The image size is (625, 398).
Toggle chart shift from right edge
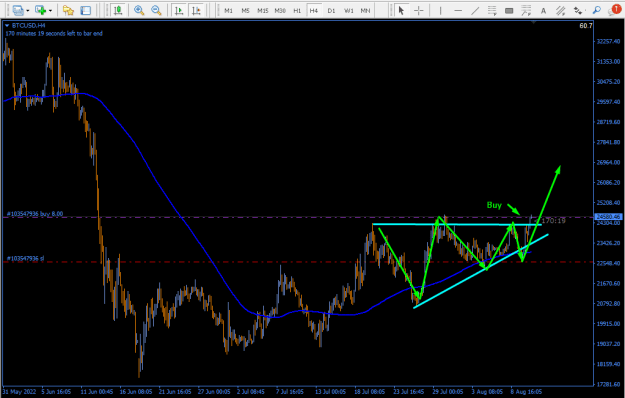coord(196,10)
